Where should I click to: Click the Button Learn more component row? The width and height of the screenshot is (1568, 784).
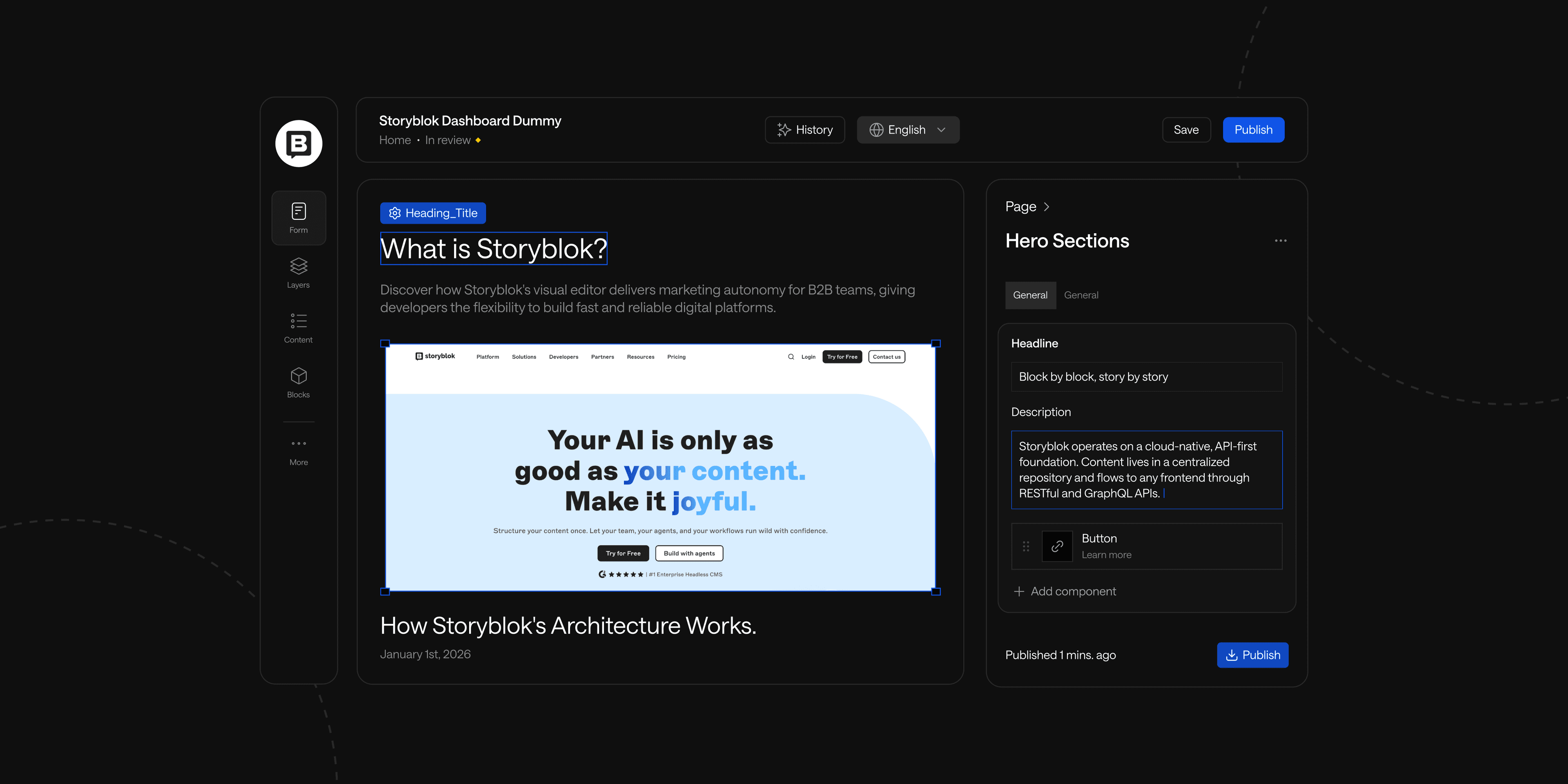[x=1147, y=546]
